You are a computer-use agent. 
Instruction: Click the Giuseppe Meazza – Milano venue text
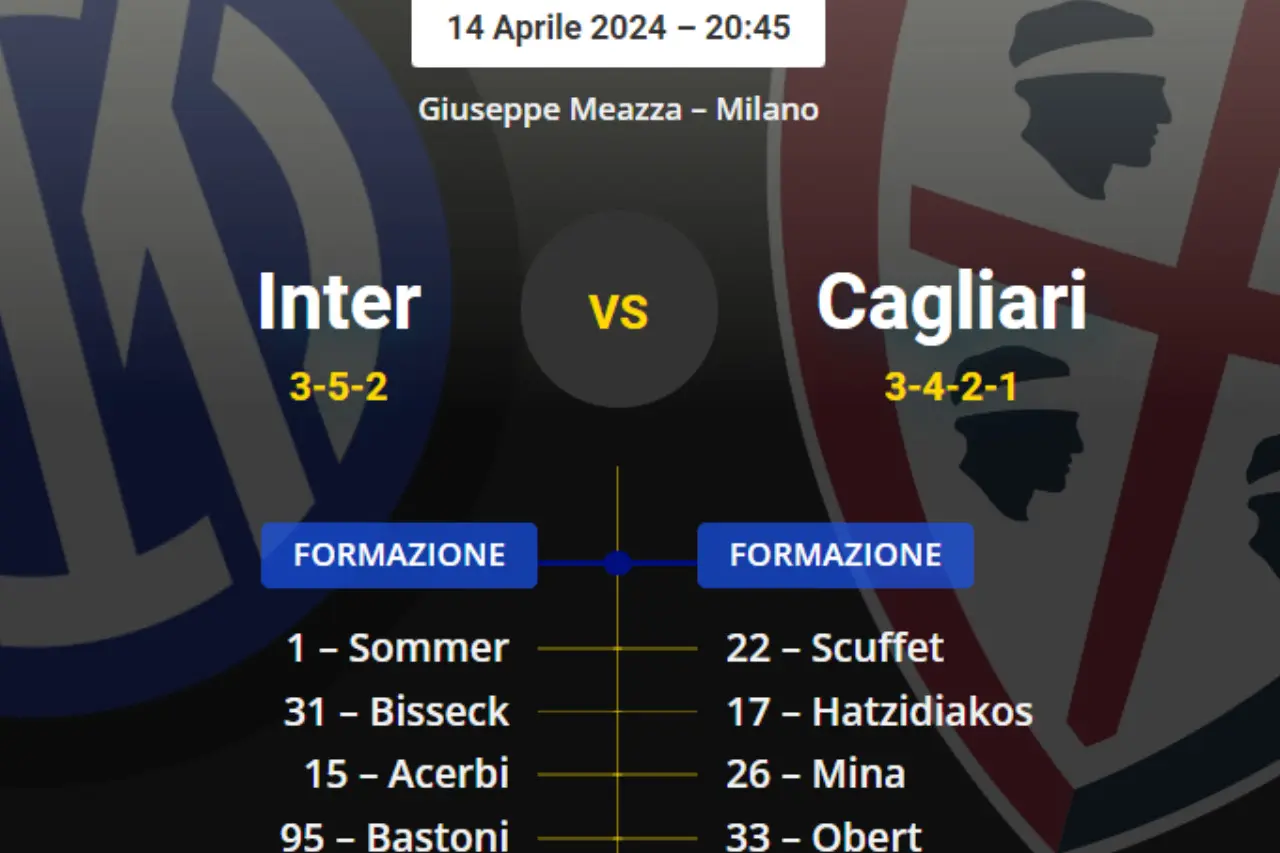click(618, 108)
